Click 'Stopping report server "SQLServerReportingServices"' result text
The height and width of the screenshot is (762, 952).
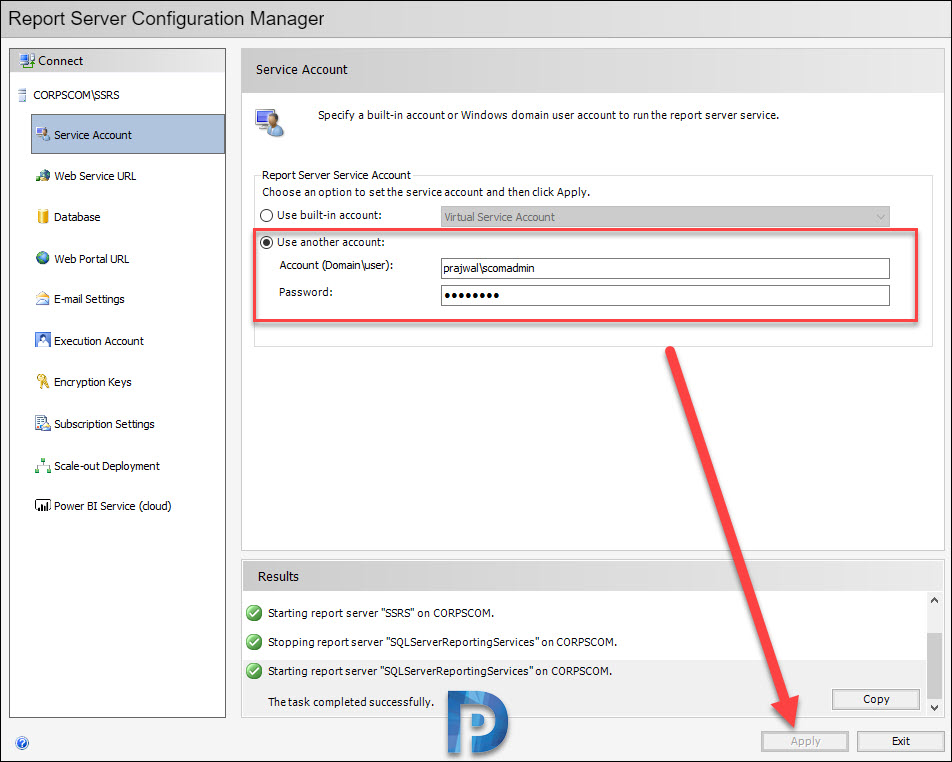click(x=443, y=642)
